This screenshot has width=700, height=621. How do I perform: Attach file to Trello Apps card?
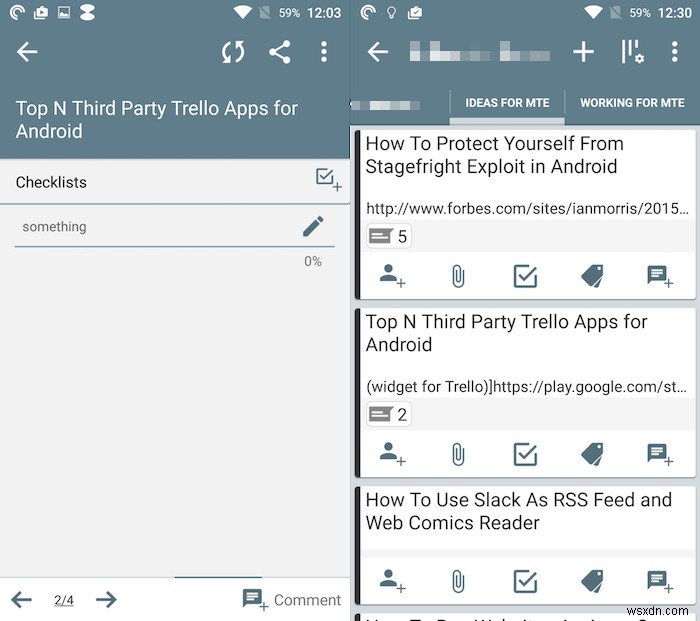point(458,454)
